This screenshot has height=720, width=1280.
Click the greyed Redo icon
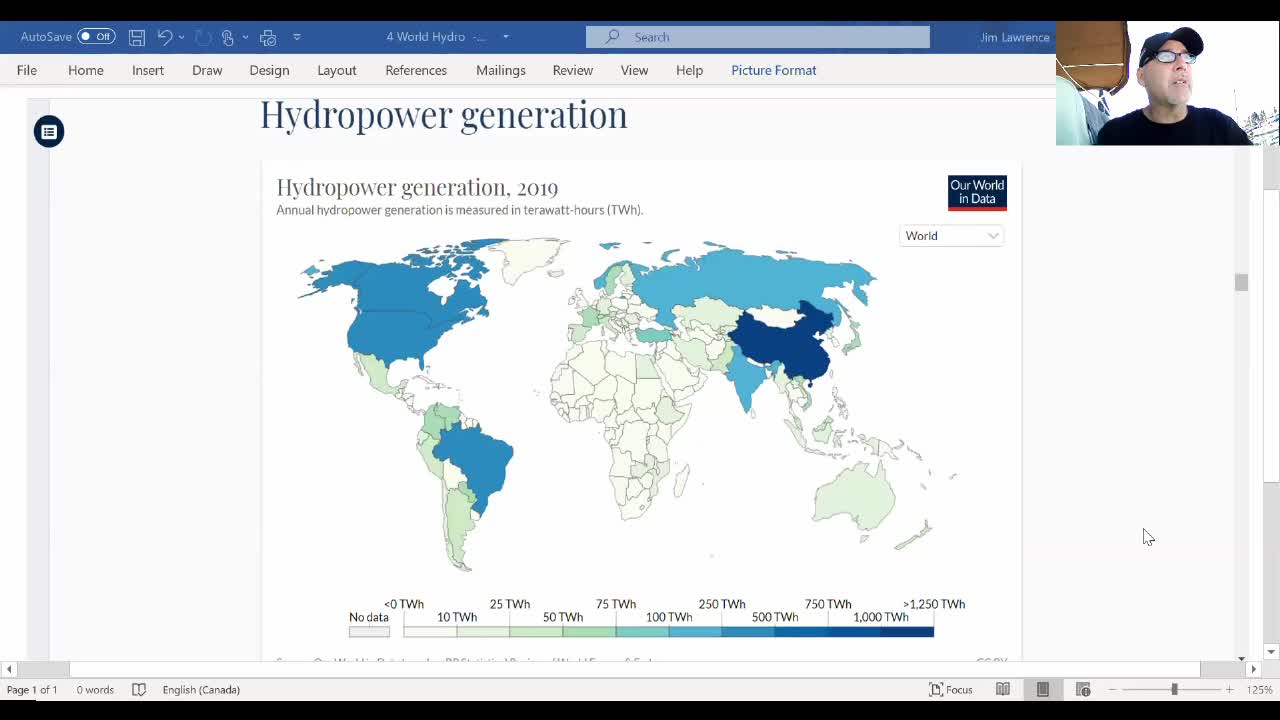[x=203, y=37]
